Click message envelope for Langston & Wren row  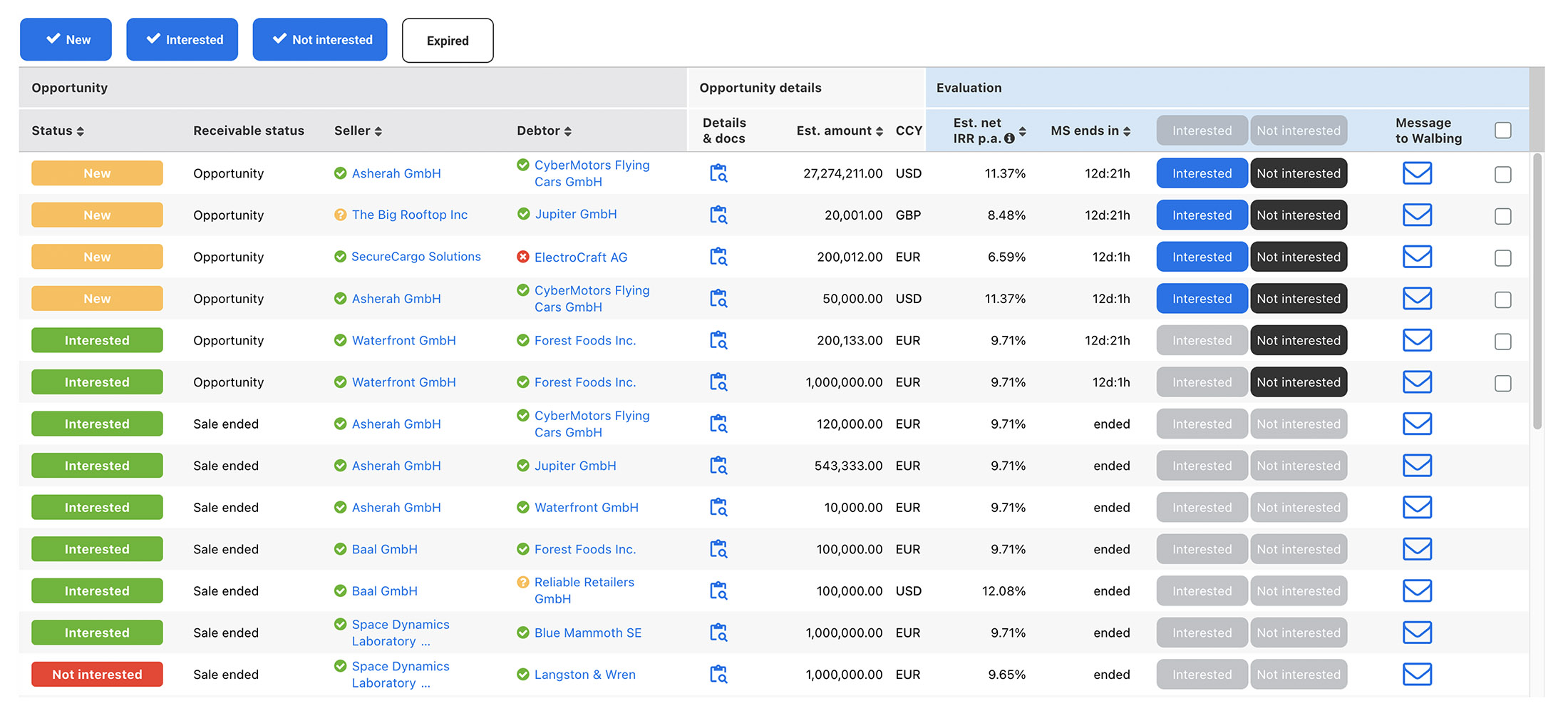click(1417, 674)
